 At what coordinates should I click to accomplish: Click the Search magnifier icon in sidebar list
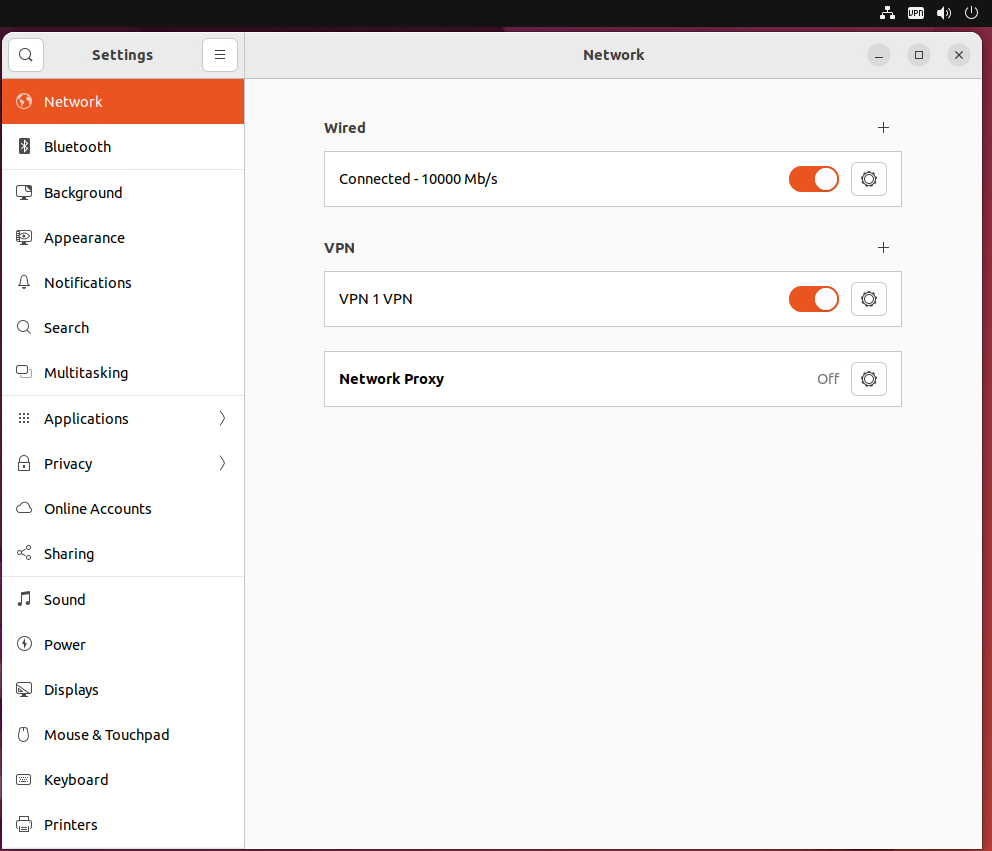24,327
